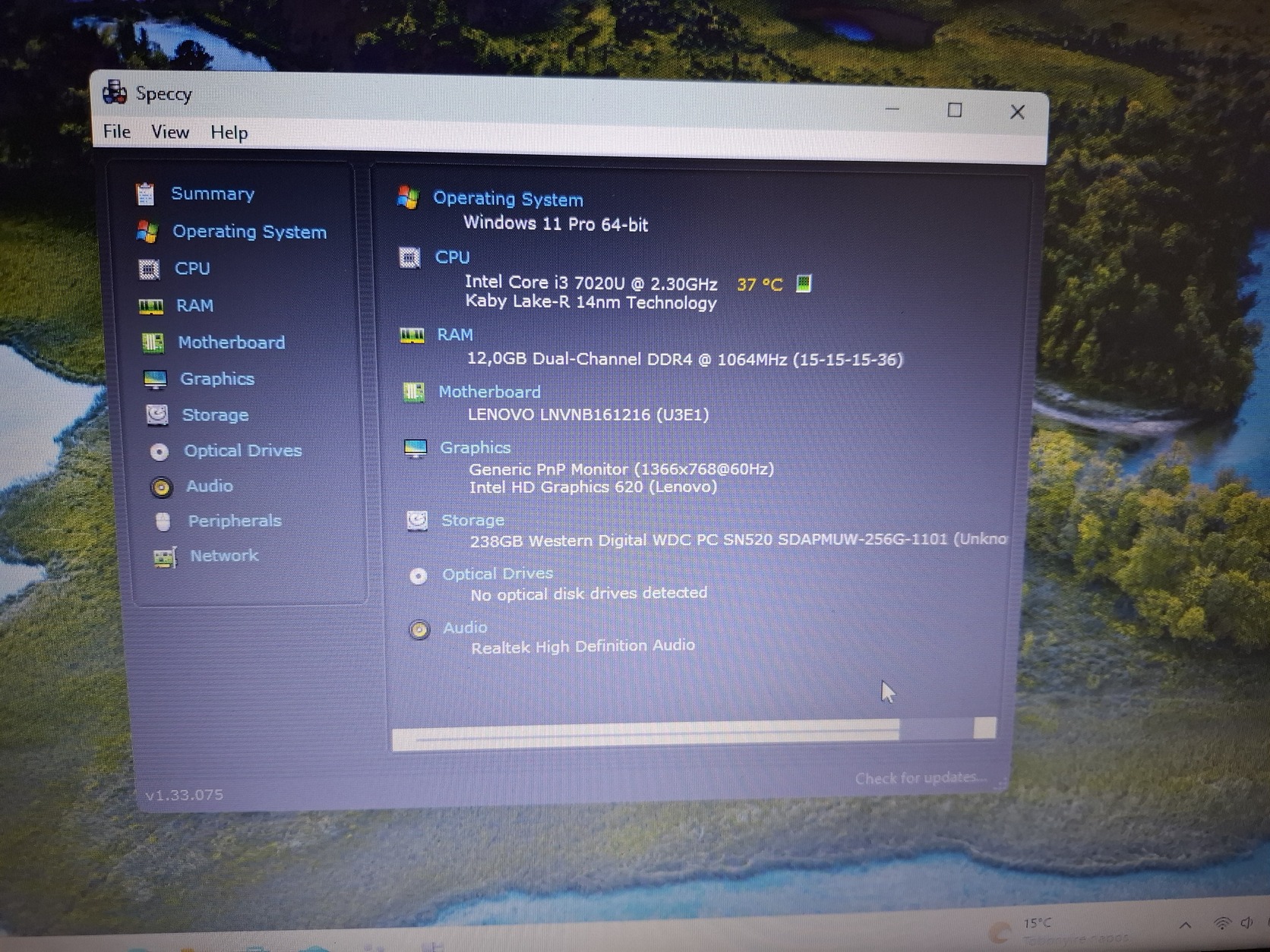This screenshot has height=952, width=1270.
Task: Maximize the Speccy window
Action: click(955, 110)
